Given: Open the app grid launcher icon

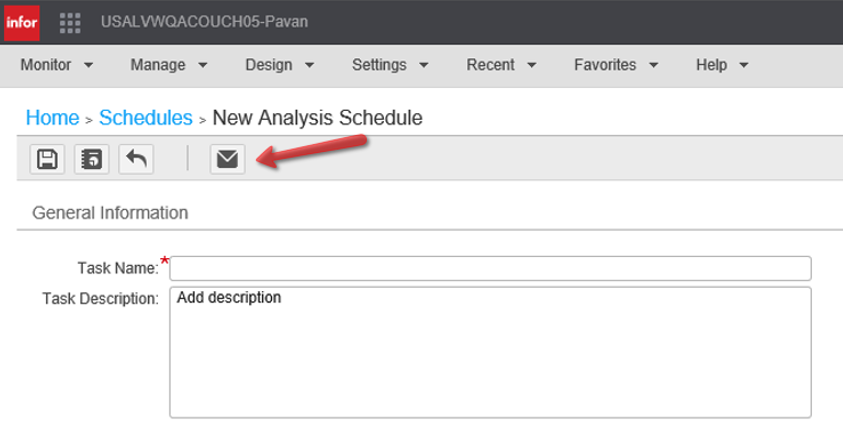Looking at the screenshot, I should click(70, 23).
